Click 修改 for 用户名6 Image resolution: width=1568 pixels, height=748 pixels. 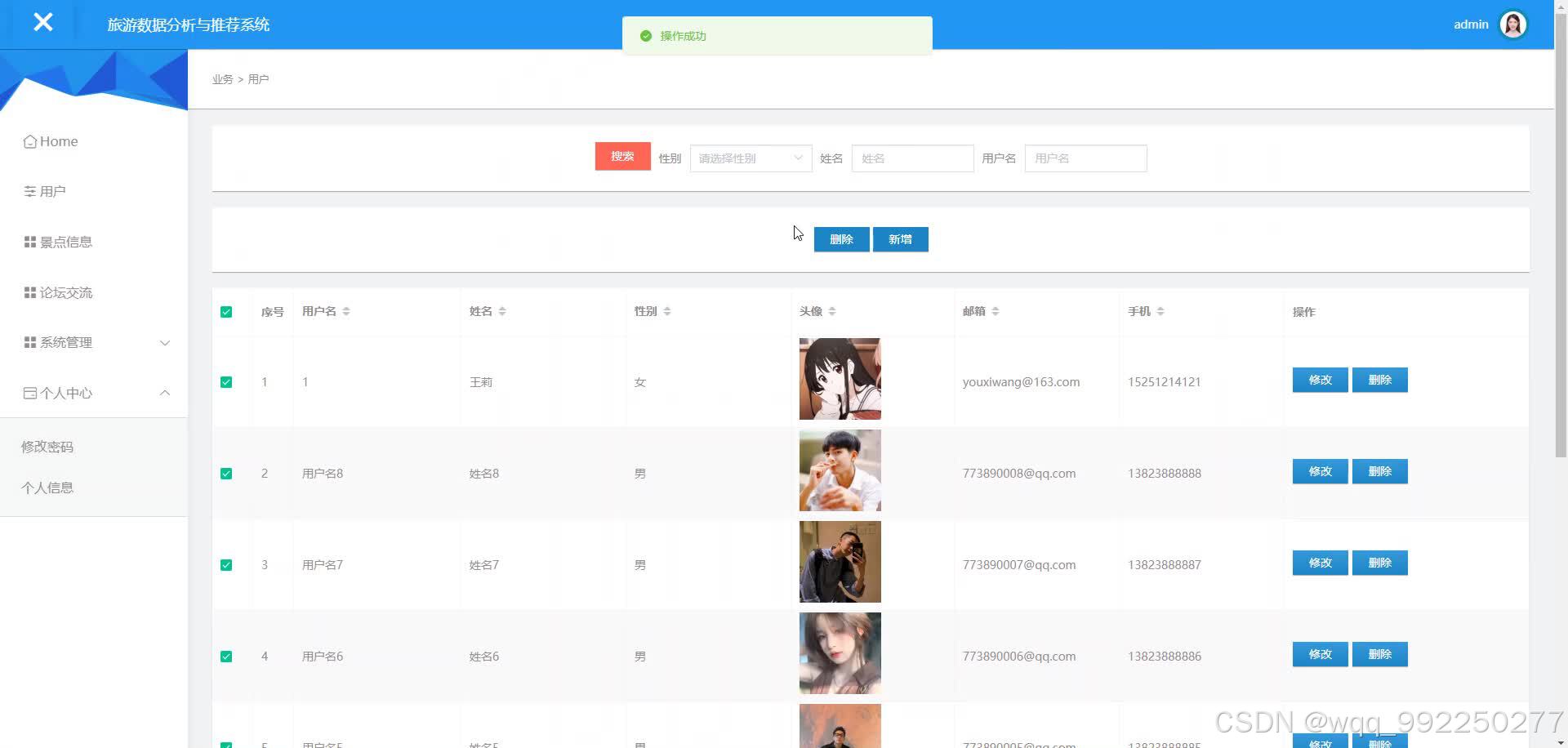pos(1320,654)
